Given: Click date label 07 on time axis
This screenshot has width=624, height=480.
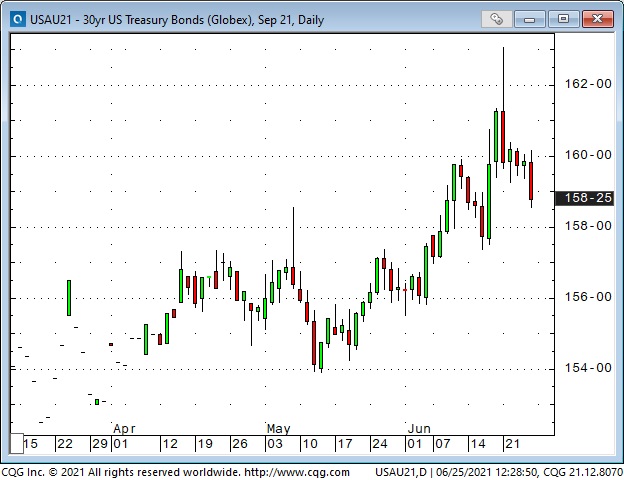Looking at the screenshot, I should pos(442,444).
